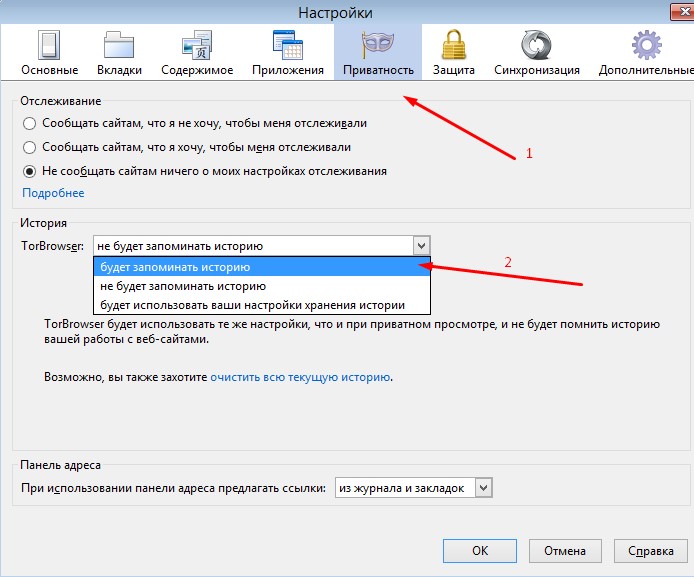The width and height of the screenshot is (694, 577).
Task: Click 'очистить всю текущую историю' link
Action: point(299,378)
